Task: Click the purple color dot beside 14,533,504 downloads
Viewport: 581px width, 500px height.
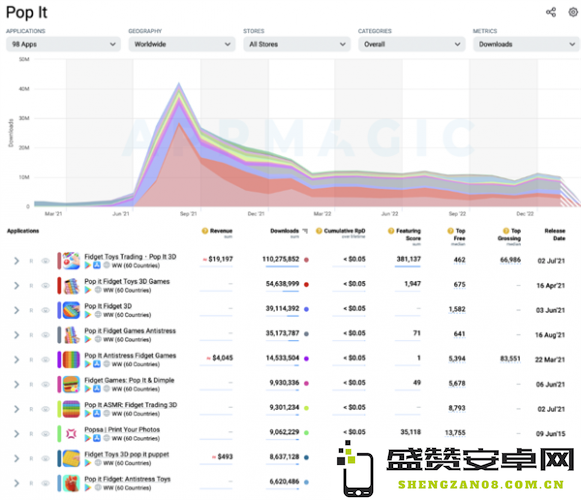Action: coord(306,358)
